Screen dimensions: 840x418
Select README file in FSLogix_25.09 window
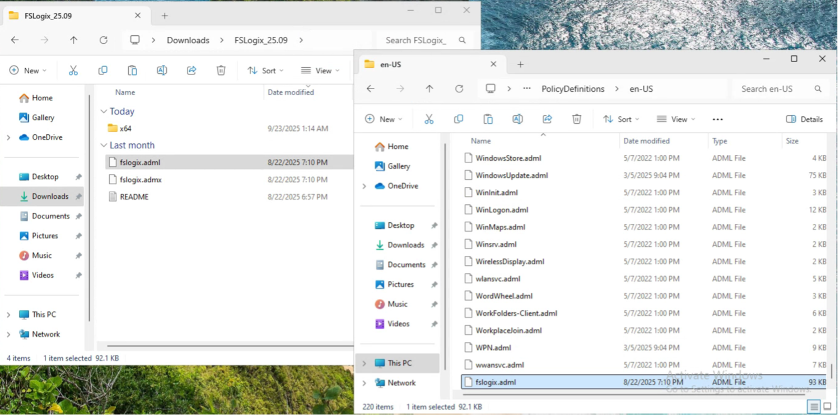click(x=134, y=197)
